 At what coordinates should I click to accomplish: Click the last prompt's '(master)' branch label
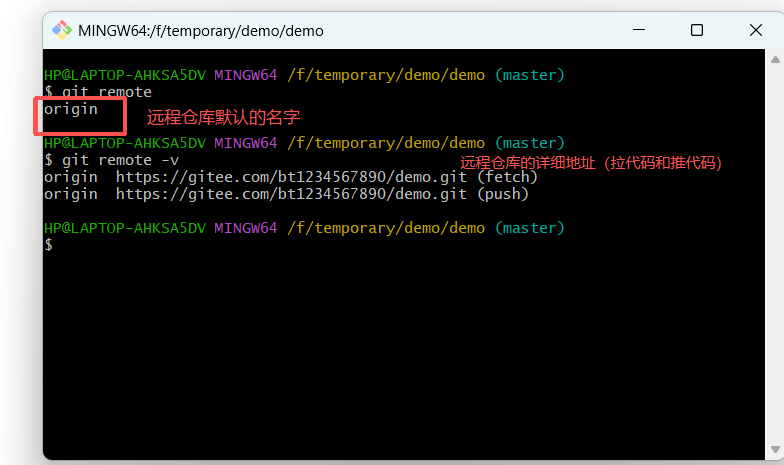pos(530,228)
